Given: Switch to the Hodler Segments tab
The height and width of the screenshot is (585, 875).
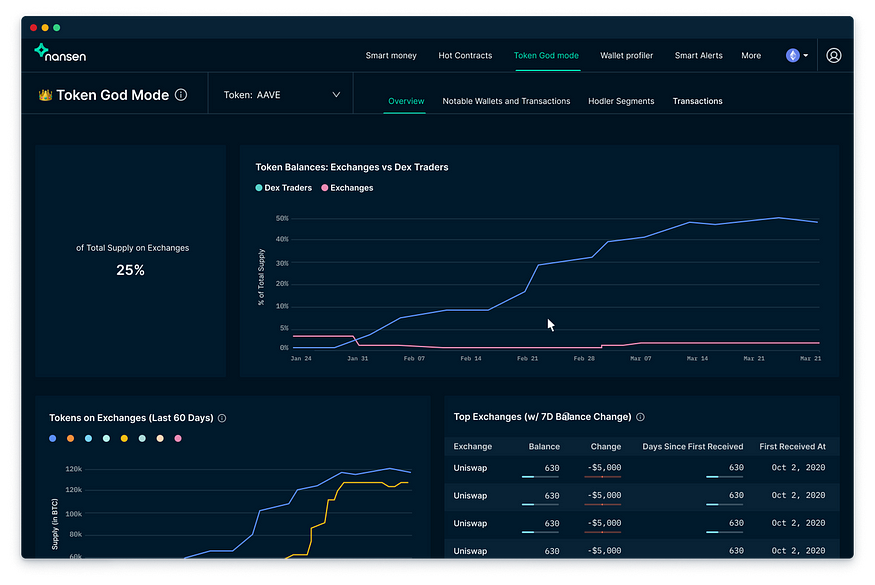Looking at the screenshot, I should point(621,101).
